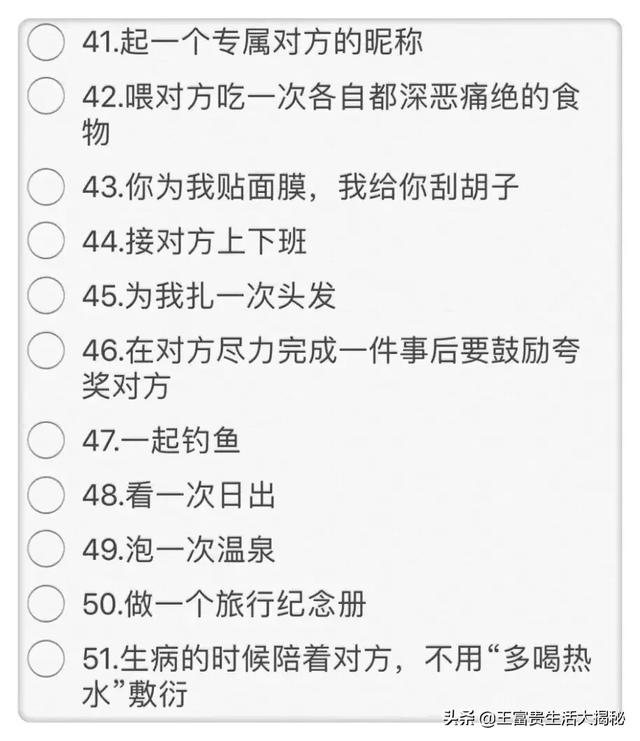Image resolution: width=640 pixels, height=741 pixels.
Task: Check the circle for 49.泡一次温泉
Action: click(46, 548)
